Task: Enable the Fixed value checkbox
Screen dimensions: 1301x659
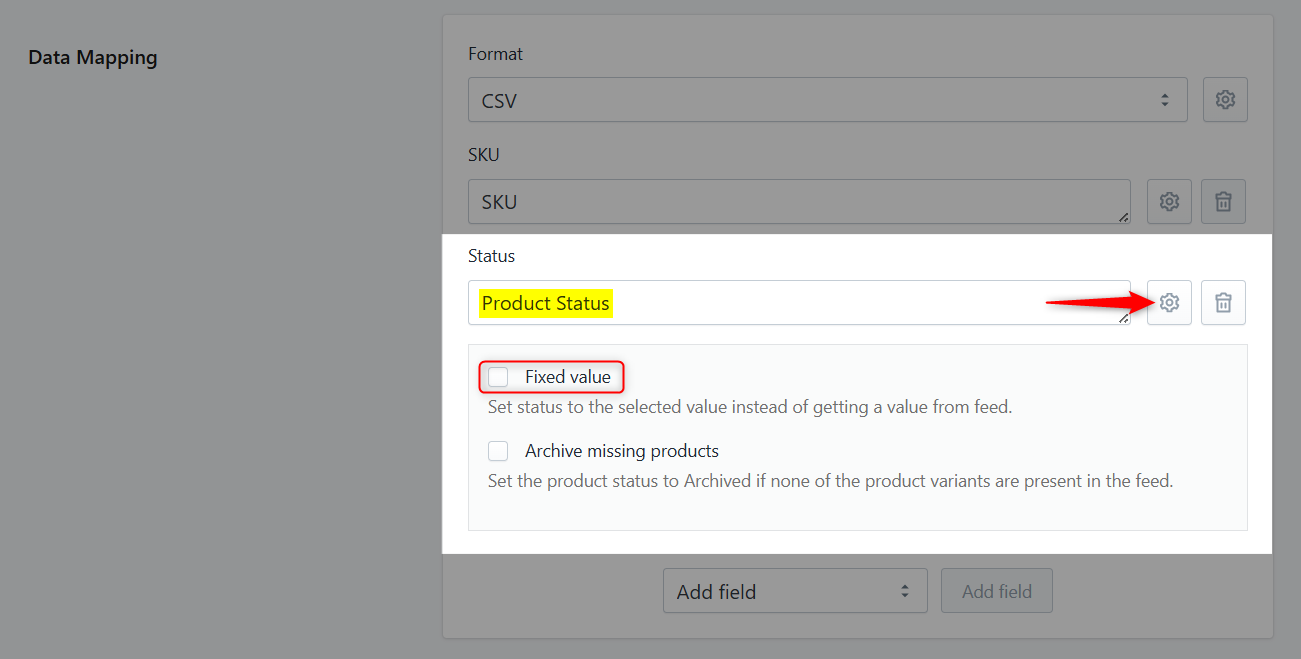Action: [498, 376]
